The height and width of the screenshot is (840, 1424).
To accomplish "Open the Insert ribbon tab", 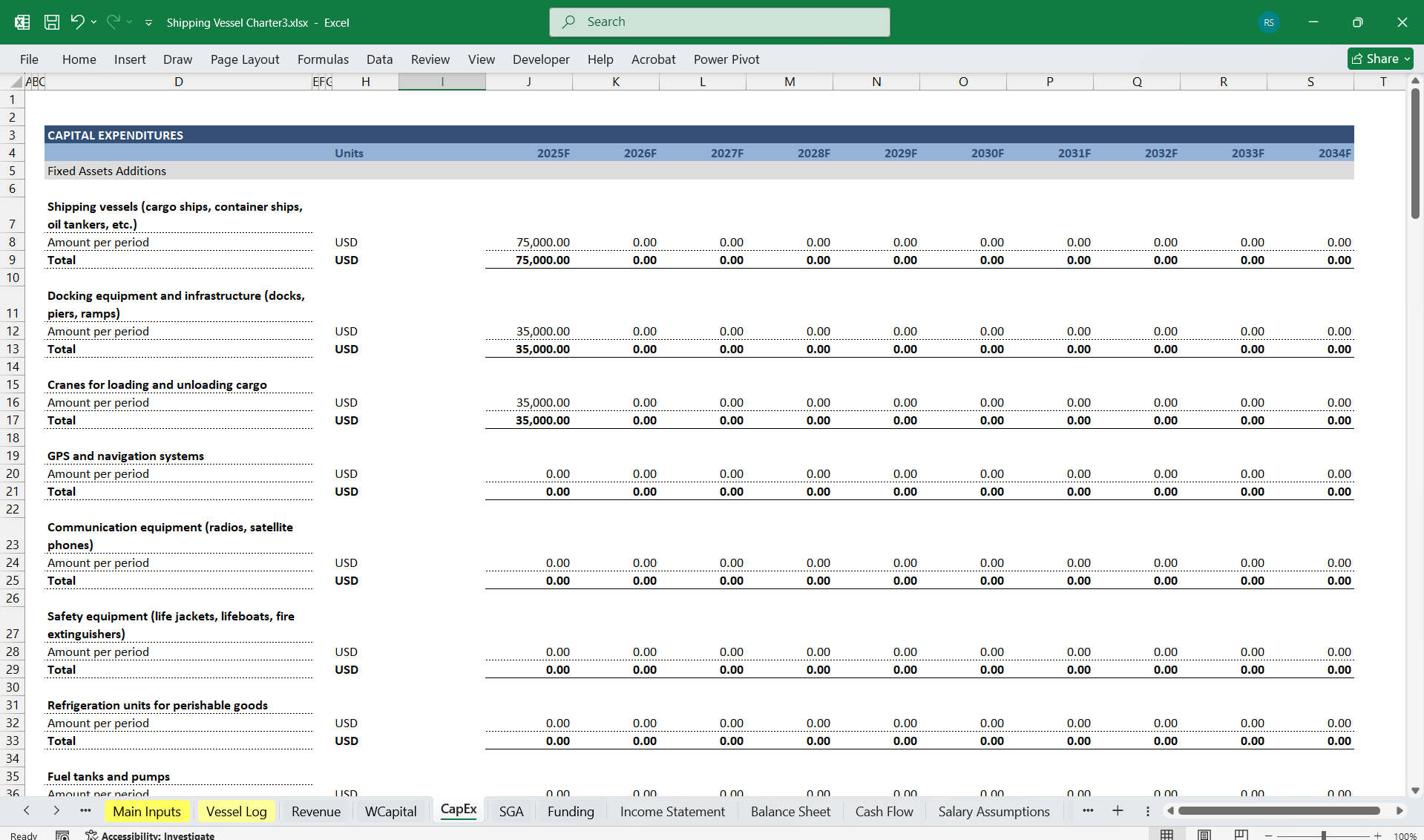I will [130, 59].
